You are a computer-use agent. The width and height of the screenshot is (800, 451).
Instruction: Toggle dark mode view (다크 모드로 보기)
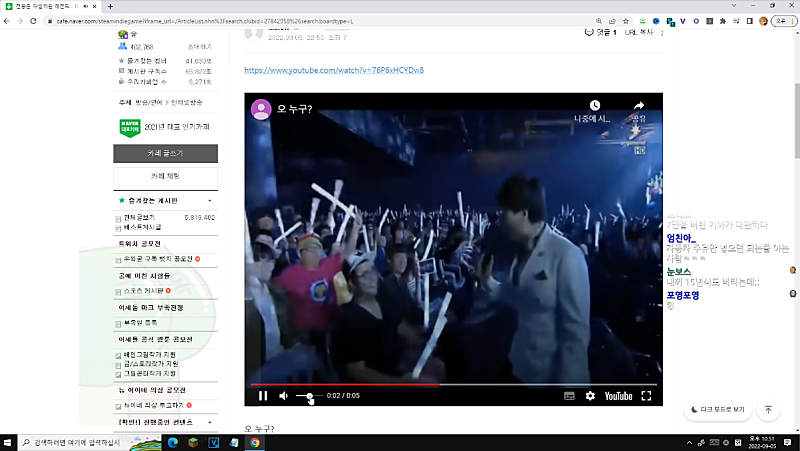pyautogui.click(x=717, y=410)
